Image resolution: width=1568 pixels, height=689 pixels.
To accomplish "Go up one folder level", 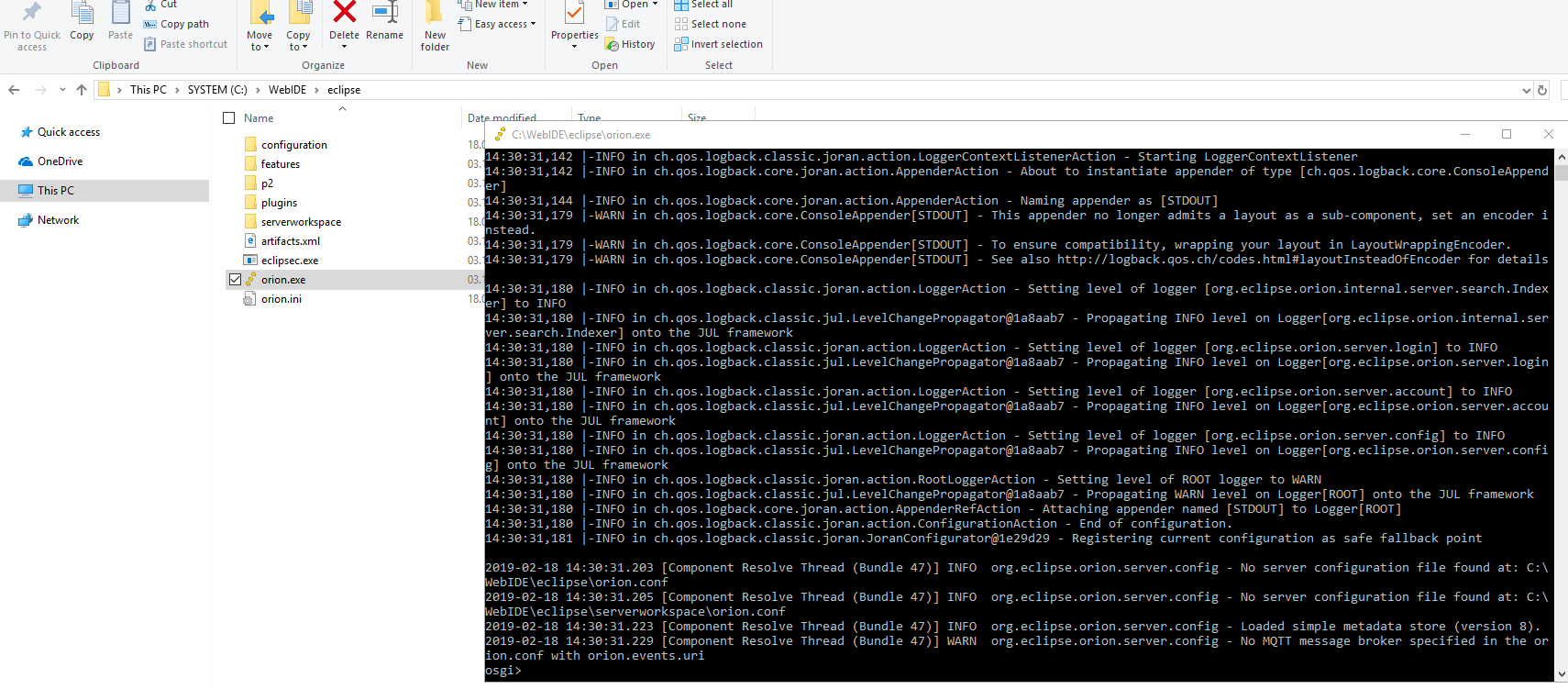I will pos(82,90).
